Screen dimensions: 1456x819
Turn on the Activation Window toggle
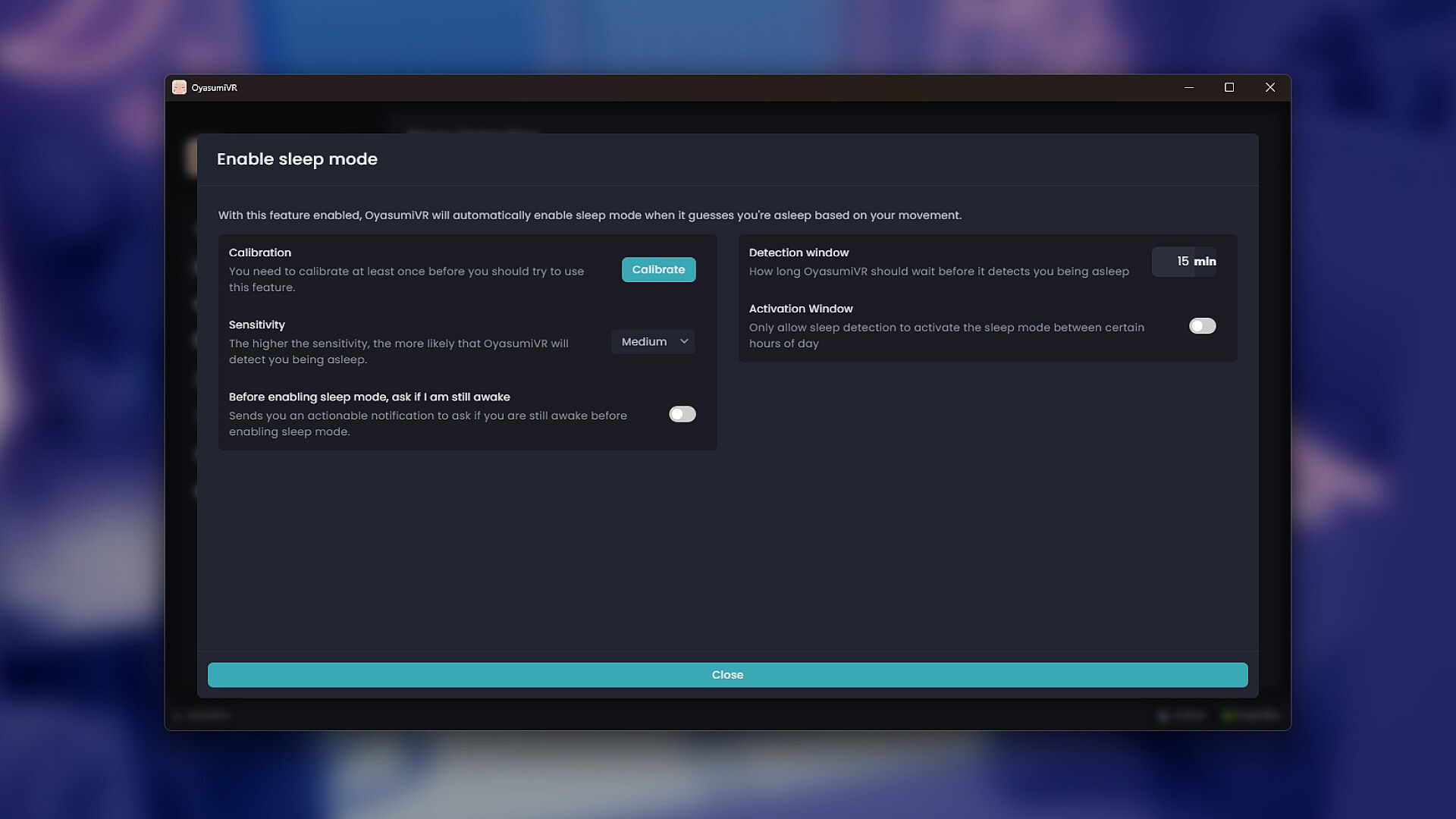(1202, 326)
